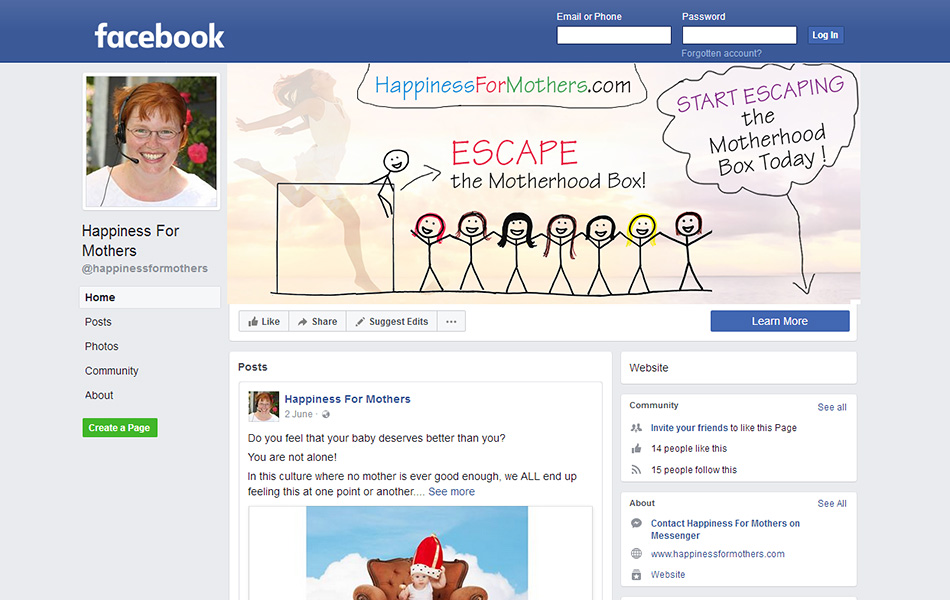Click the @happinessformothers username

(145, 268)
